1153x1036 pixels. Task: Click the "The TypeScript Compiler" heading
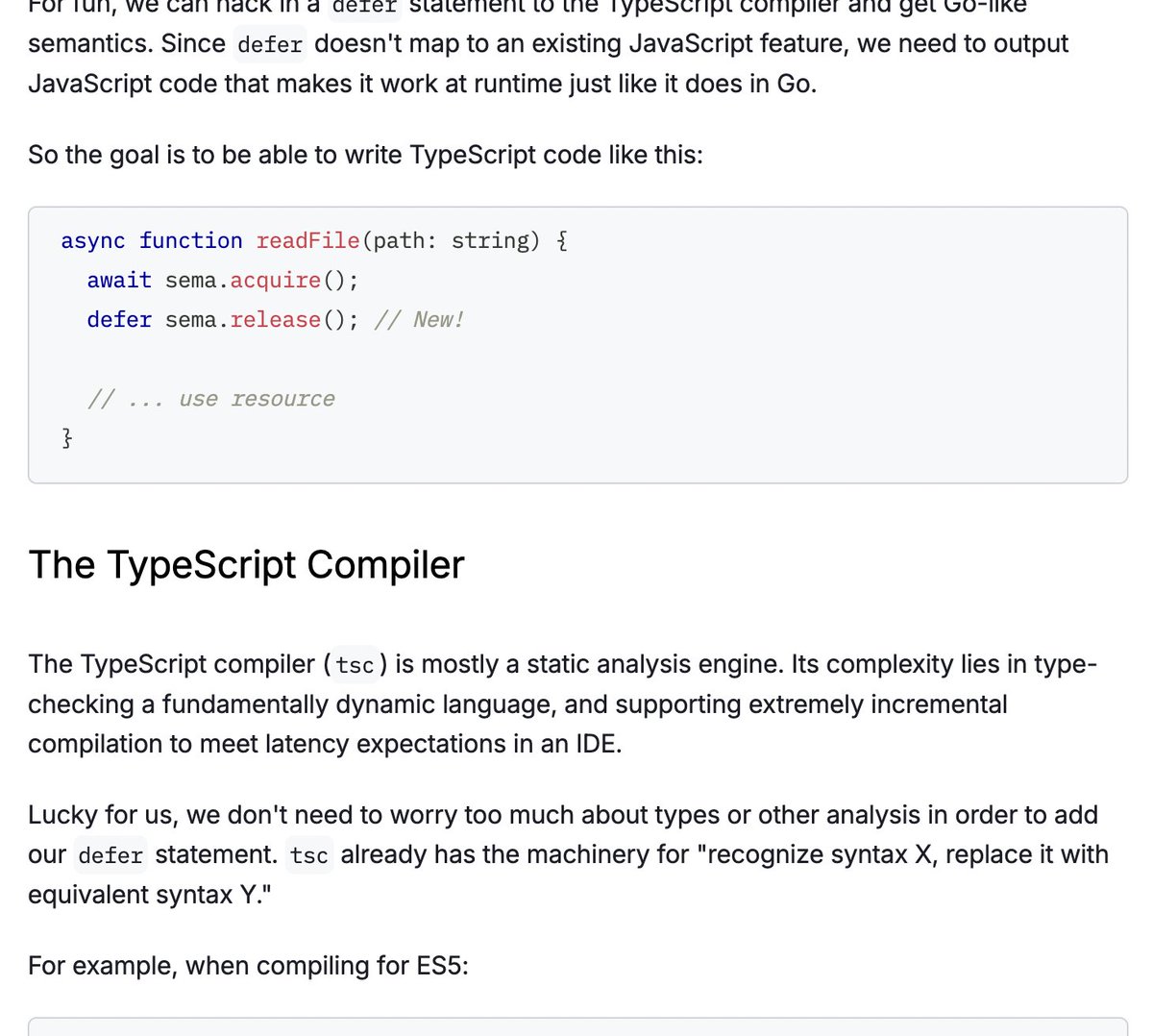[x=246, y=565]
